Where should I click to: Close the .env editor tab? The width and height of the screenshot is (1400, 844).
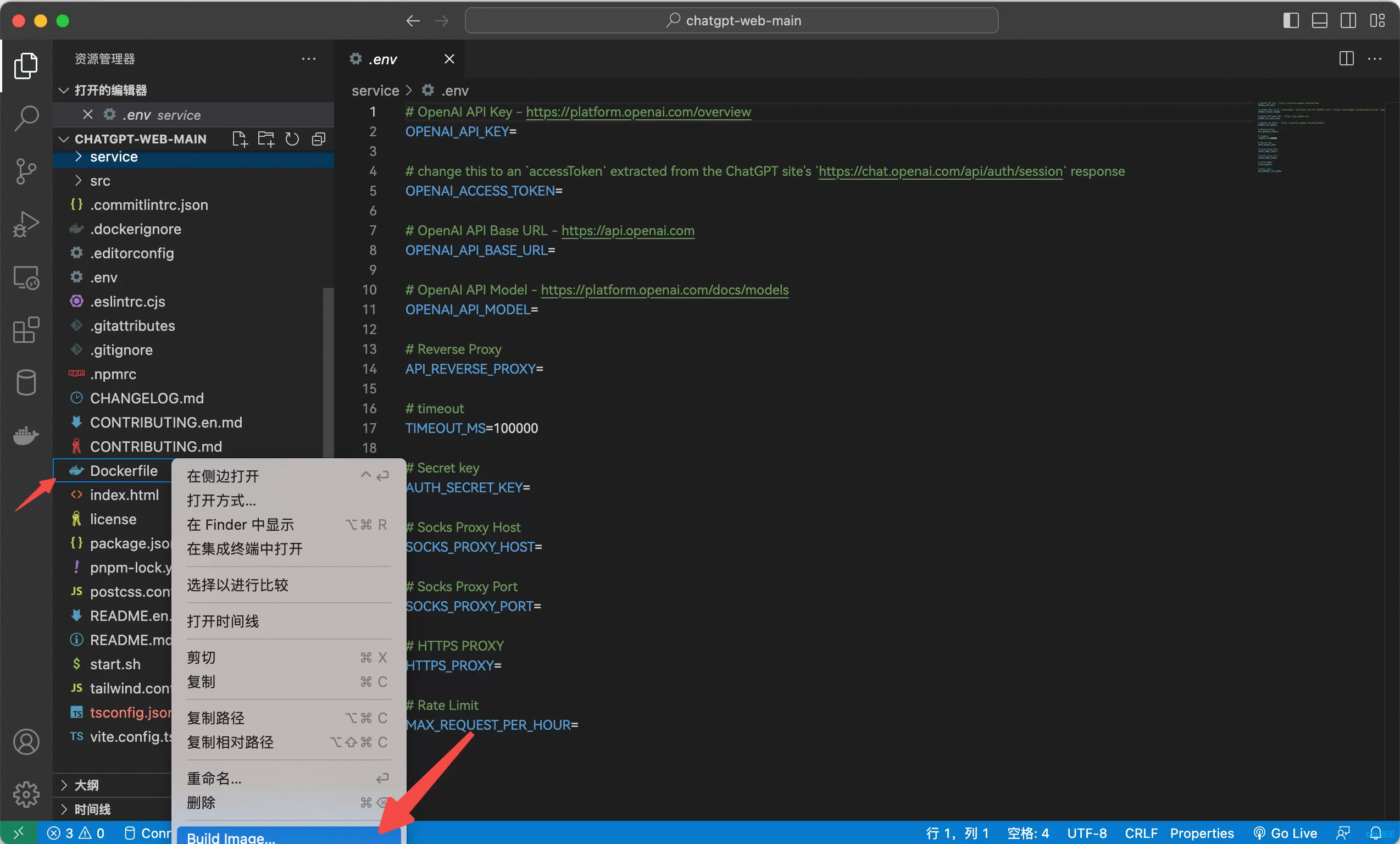[x=449, y=59]
